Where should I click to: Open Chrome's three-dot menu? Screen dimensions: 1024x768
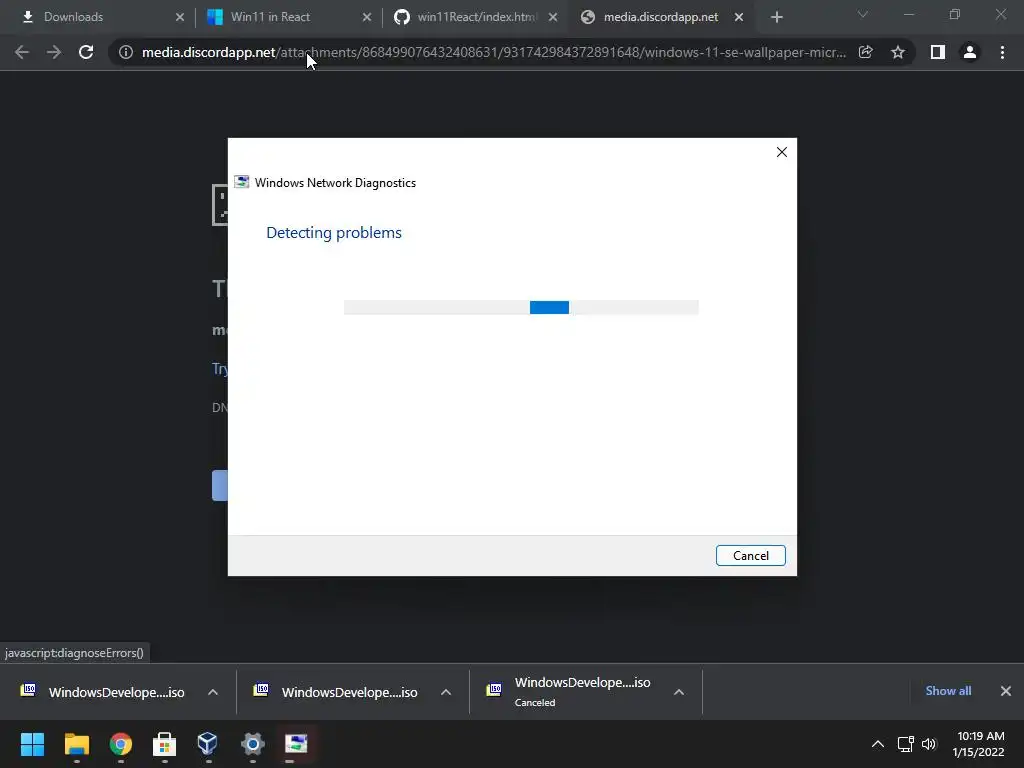point(1002,52)
